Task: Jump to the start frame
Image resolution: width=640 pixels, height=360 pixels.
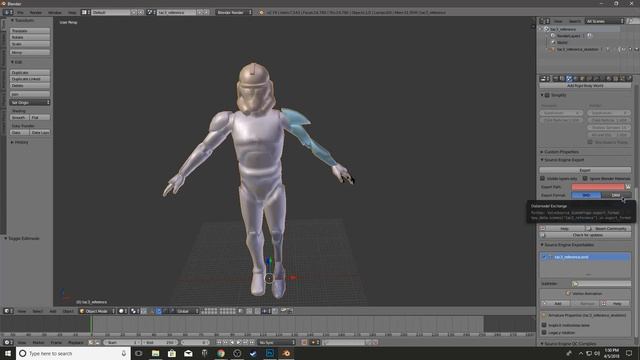Action: 219,342
